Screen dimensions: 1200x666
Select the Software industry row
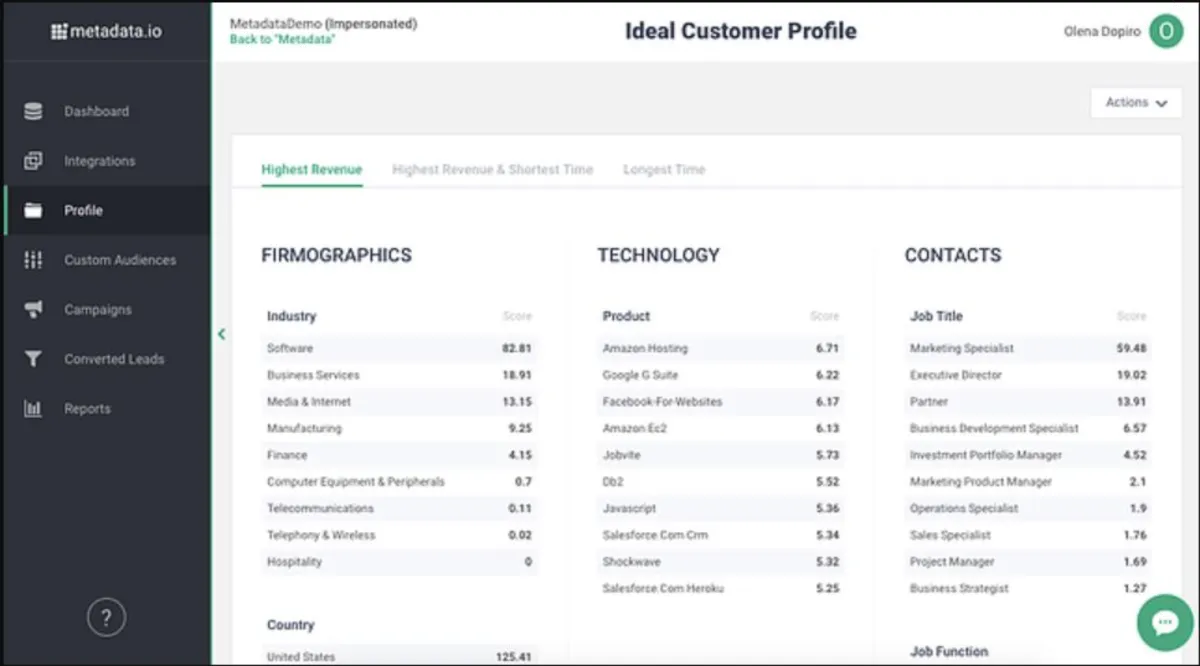point(398,348)
